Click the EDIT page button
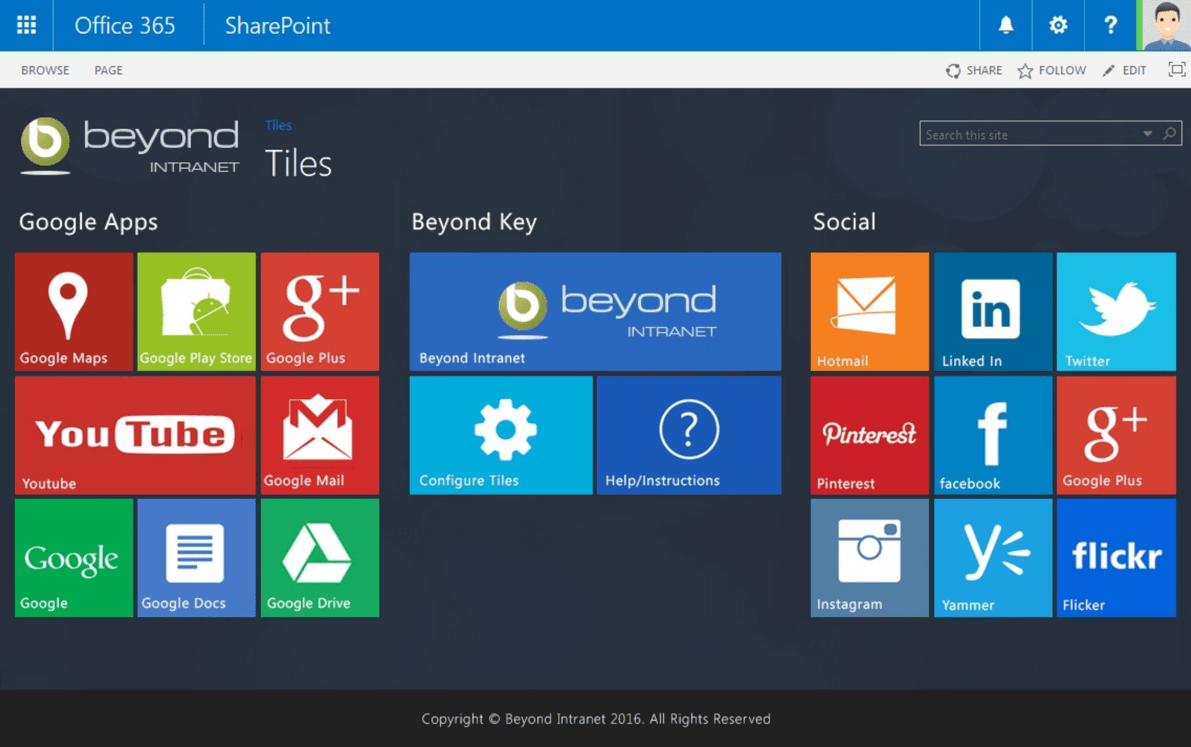Screen dimensions: 1191x747 (x=1125, y=70)
